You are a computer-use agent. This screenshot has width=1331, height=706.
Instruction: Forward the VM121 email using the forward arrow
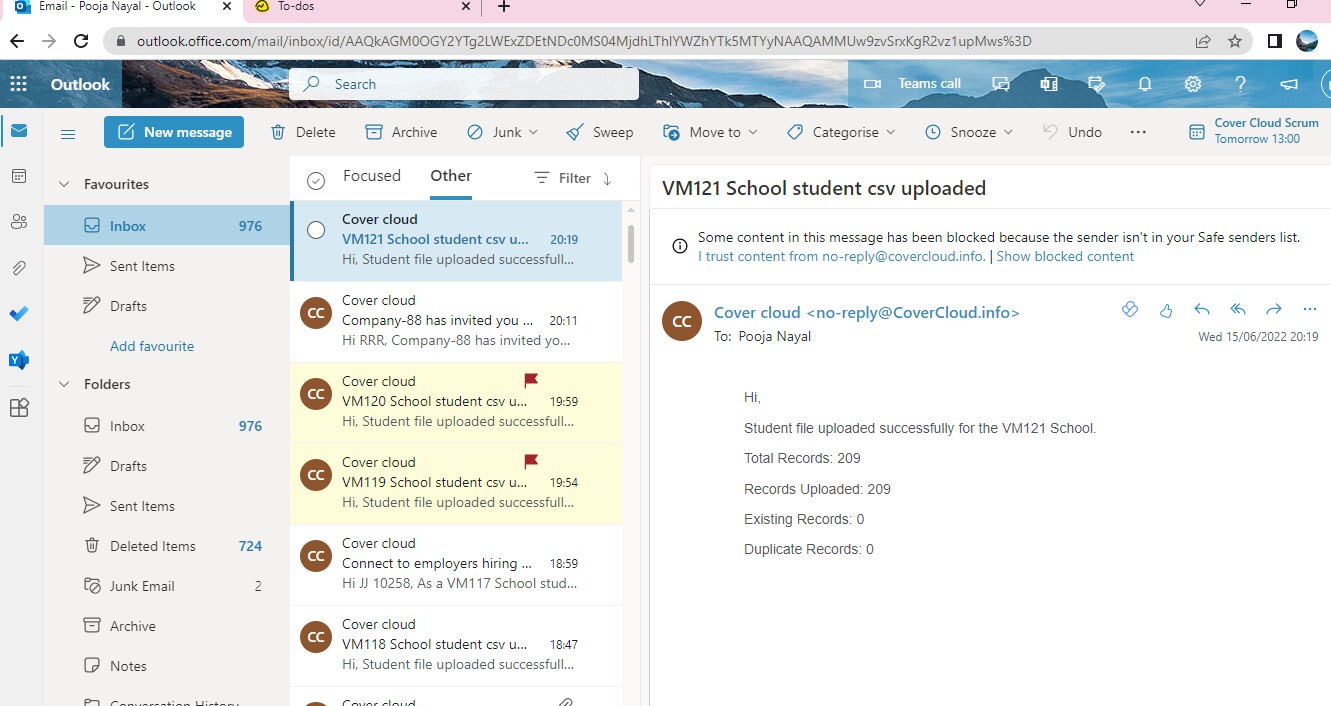pos(1274,310)
